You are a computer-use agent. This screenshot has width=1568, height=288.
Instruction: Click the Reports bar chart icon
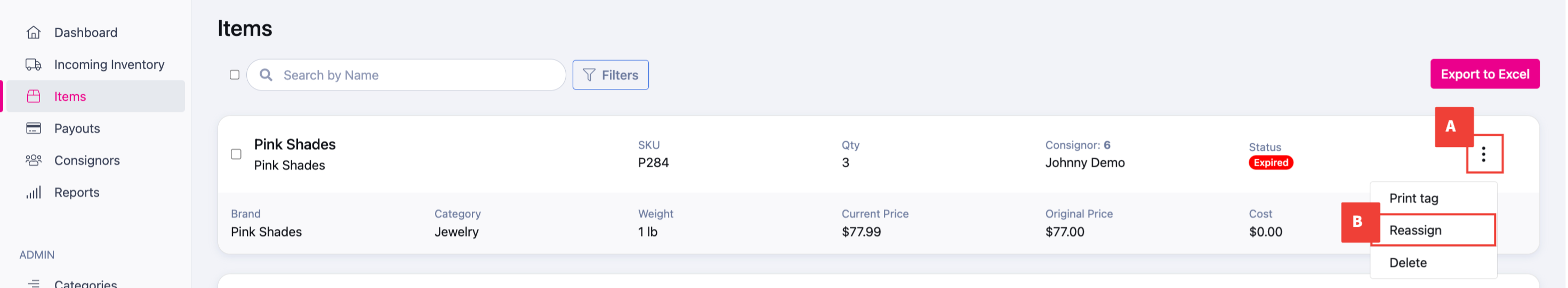(34, 193)
